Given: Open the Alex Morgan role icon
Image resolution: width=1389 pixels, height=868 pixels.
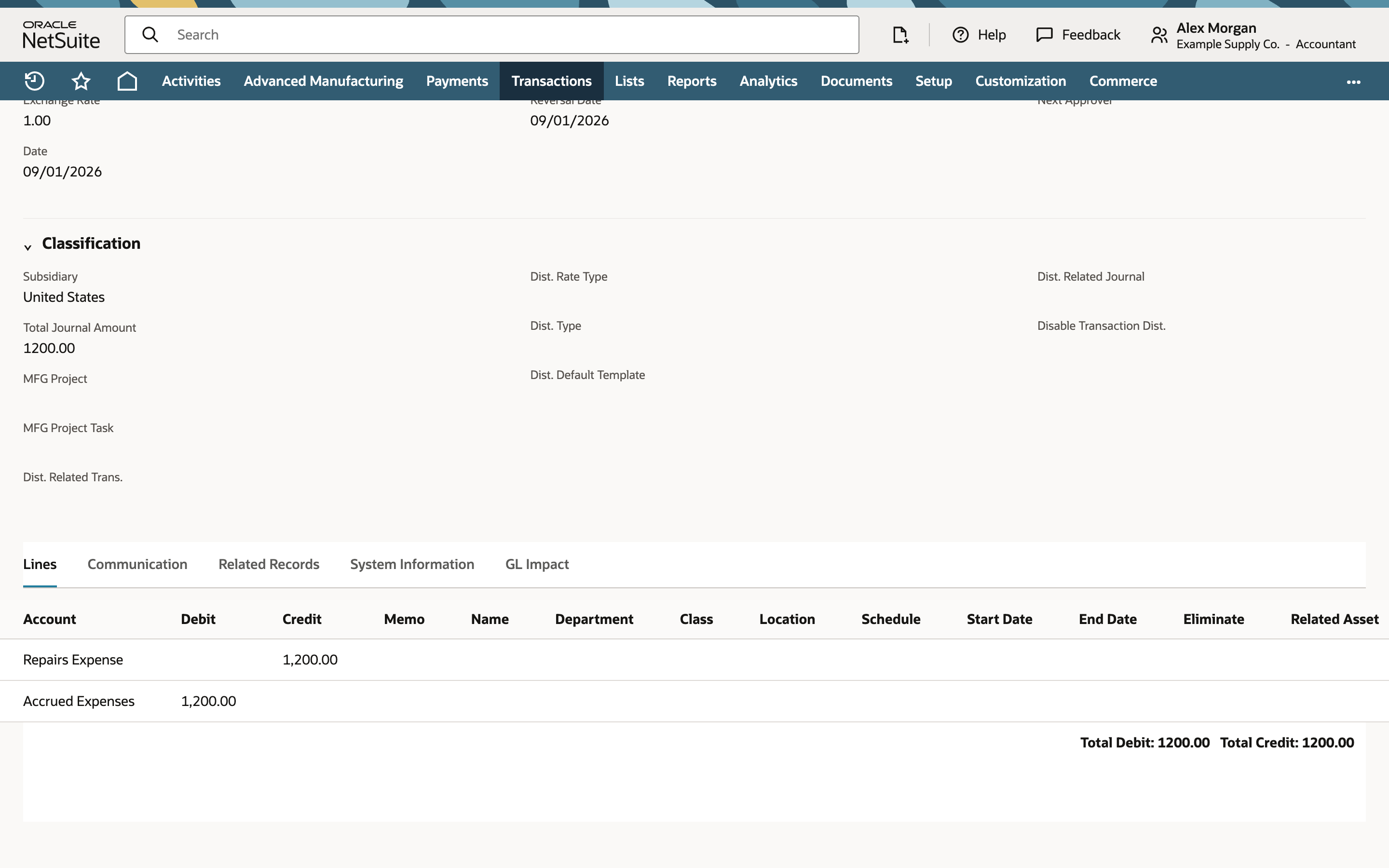Looking at the screenshot, I should click(x=1159, y=35).
